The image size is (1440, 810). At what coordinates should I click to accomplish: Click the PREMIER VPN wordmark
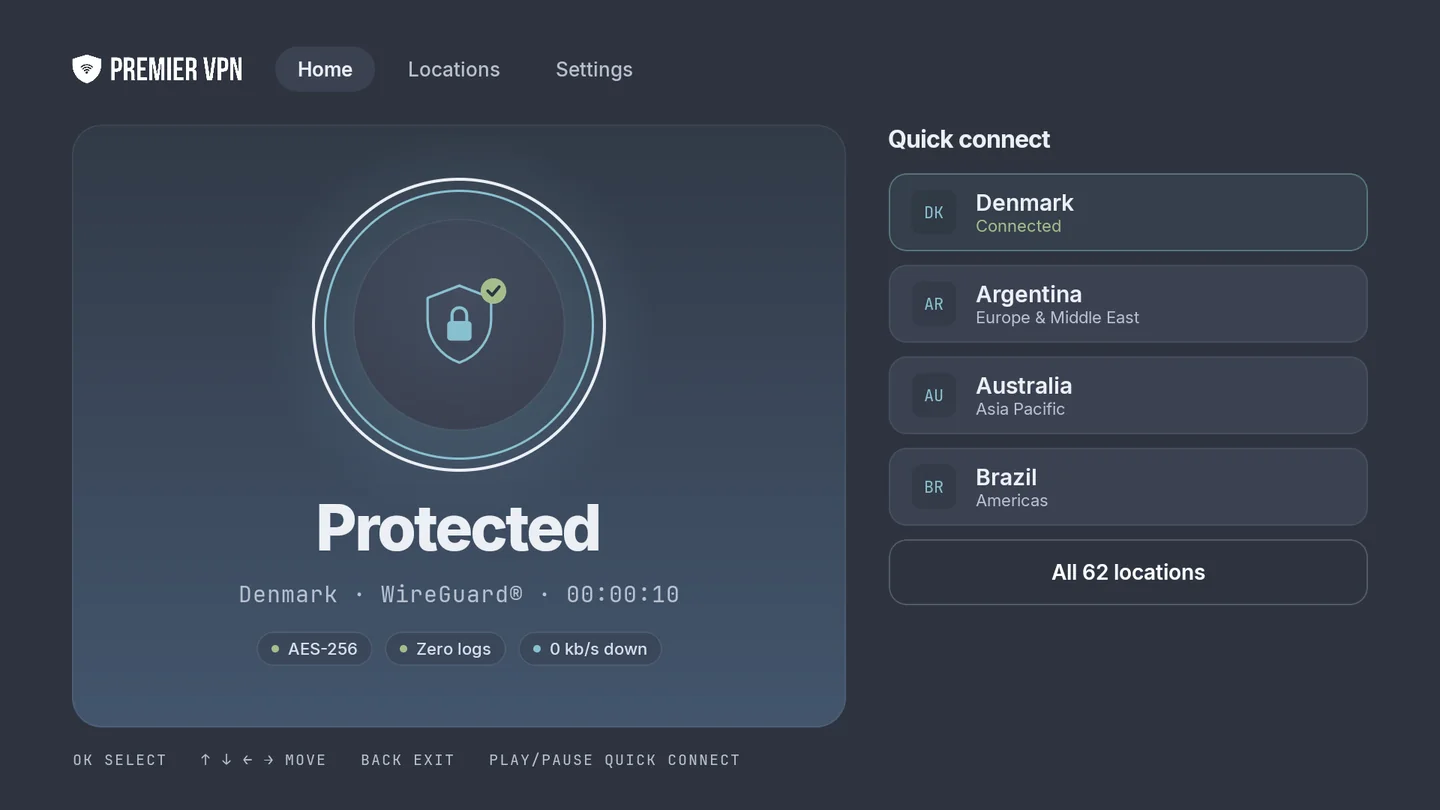tap(176, 69)
